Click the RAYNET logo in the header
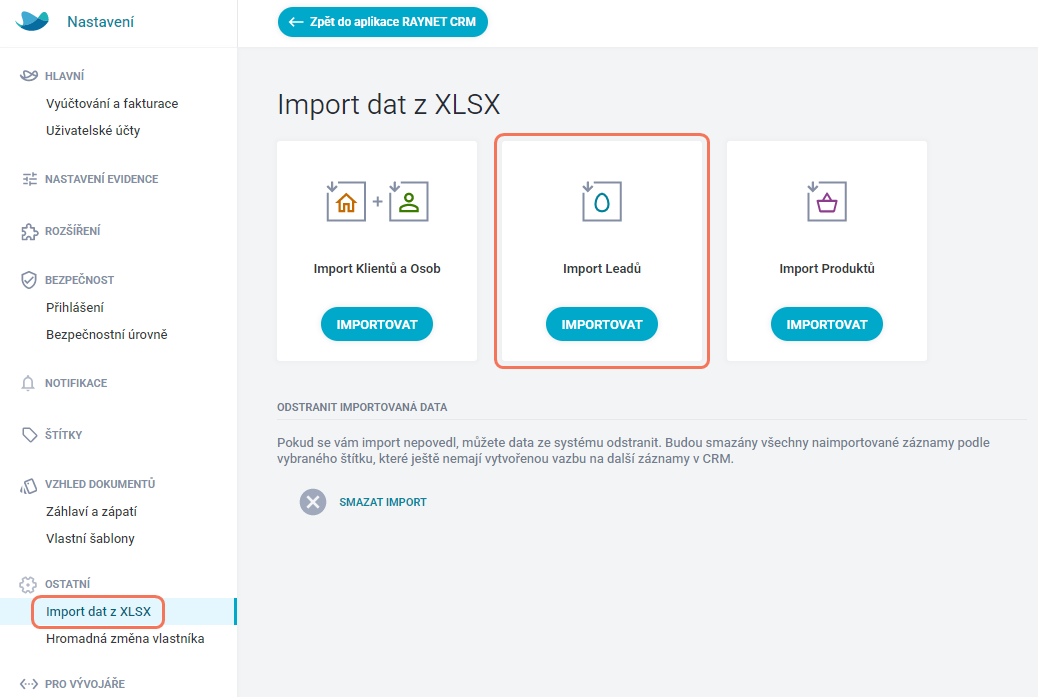Image resolution: width=1038 pixels, height=697 pixels. click(x=32, y=21)
